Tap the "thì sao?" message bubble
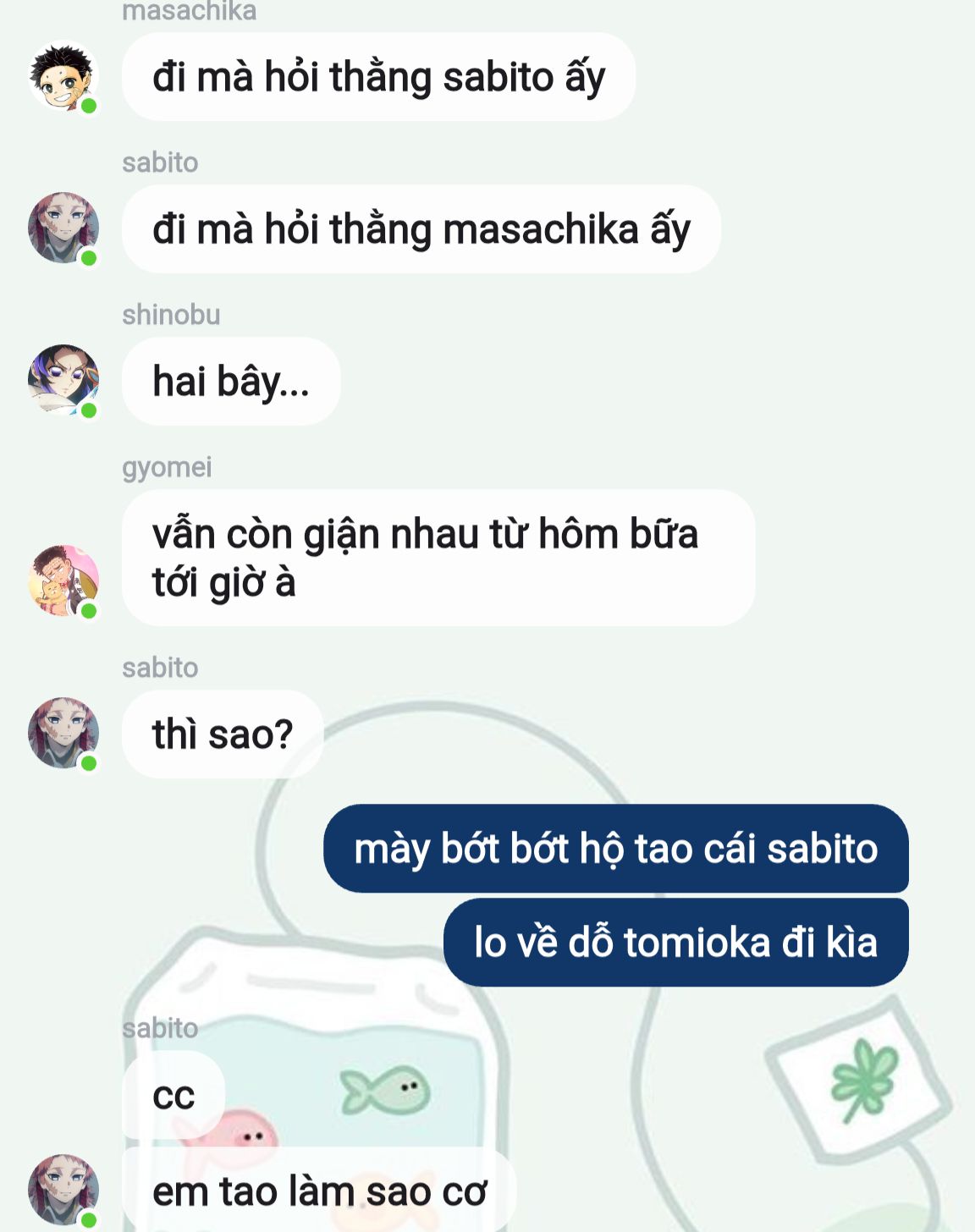The image size is (975, 1232). point(223,734)
